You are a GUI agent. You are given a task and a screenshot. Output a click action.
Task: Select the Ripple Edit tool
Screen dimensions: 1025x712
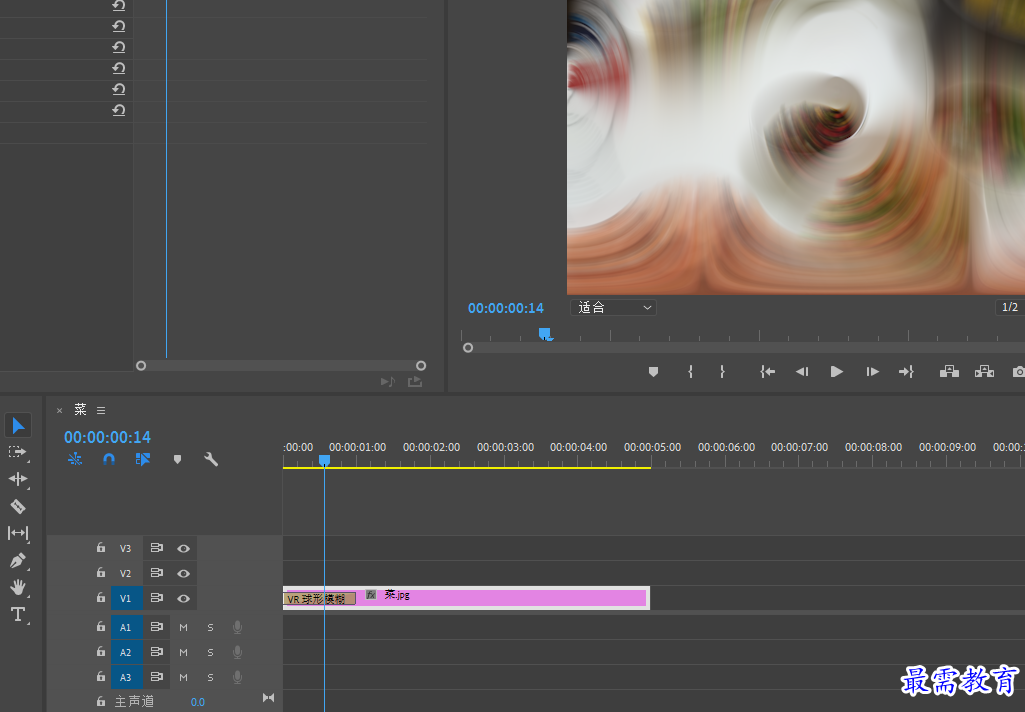coord(18,479)
